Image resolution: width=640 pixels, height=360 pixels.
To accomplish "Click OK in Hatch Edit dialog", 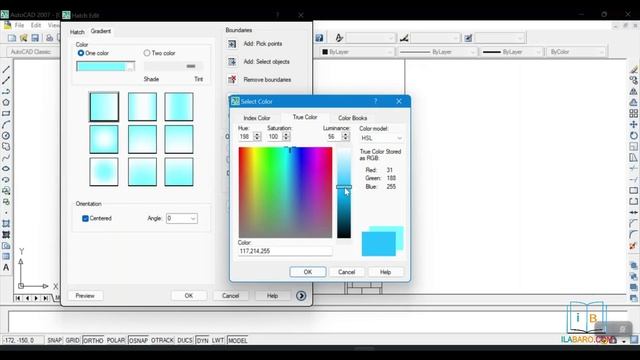I will (x=189, y=296).
